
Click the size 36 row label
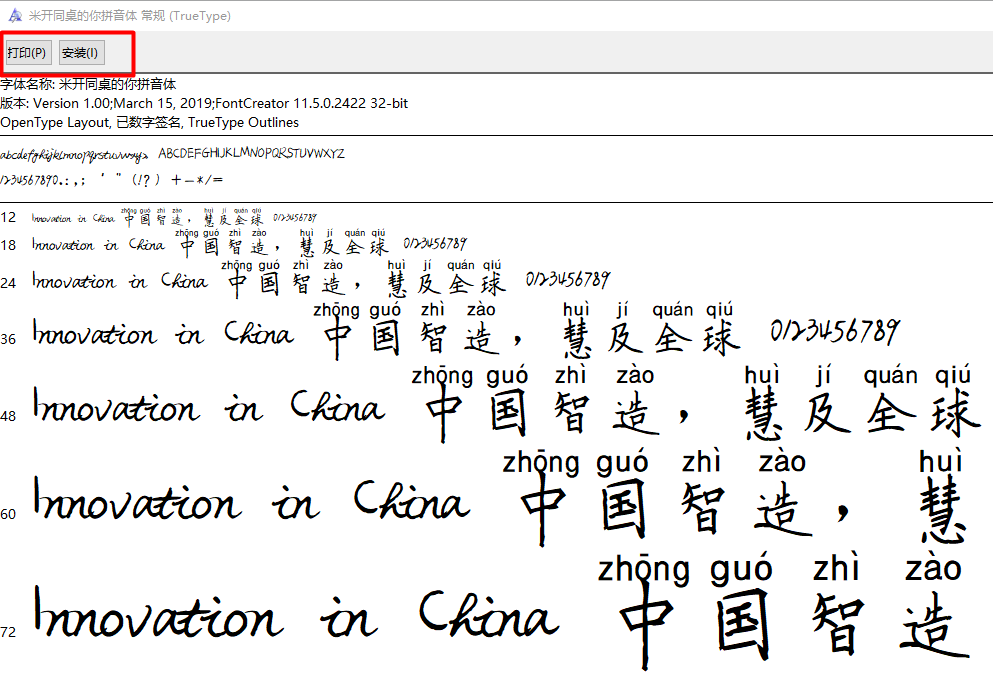pyautogui.click(x=8, y=340)
